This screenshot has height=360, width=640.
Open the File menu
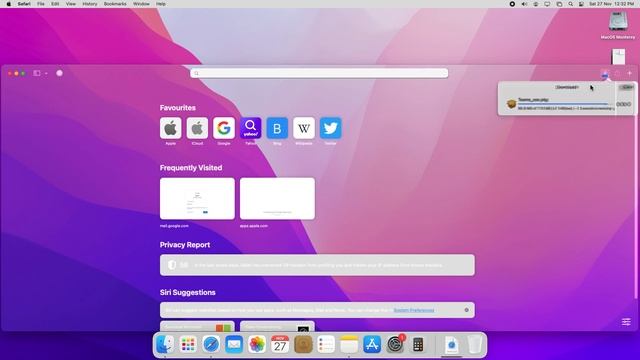[41, 4]
